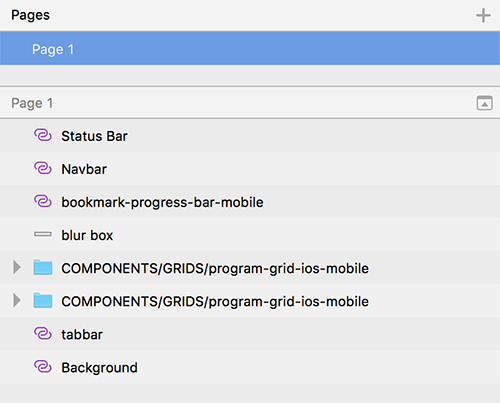Click second program-grid-ios-mobile folder icon
Screen dimensions: 500x403
(43, 300)
